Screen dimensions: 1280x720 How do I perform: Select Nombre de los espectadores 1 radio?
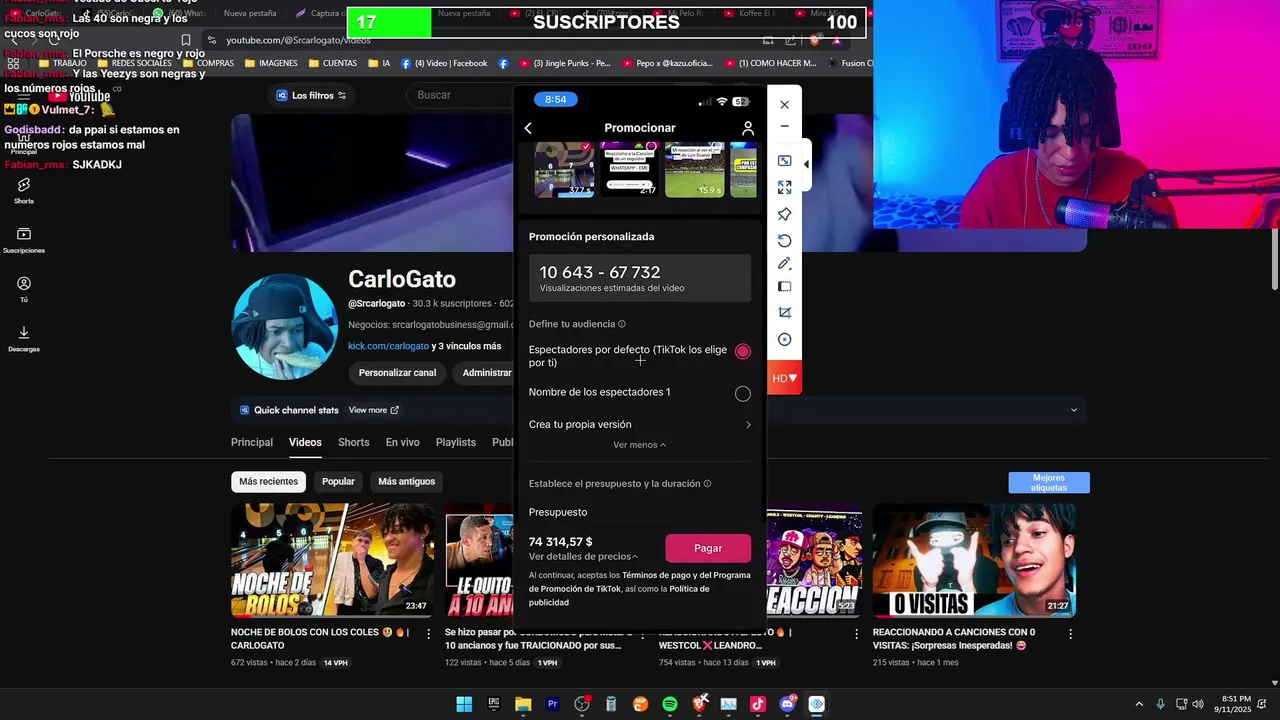coord(742,394)
